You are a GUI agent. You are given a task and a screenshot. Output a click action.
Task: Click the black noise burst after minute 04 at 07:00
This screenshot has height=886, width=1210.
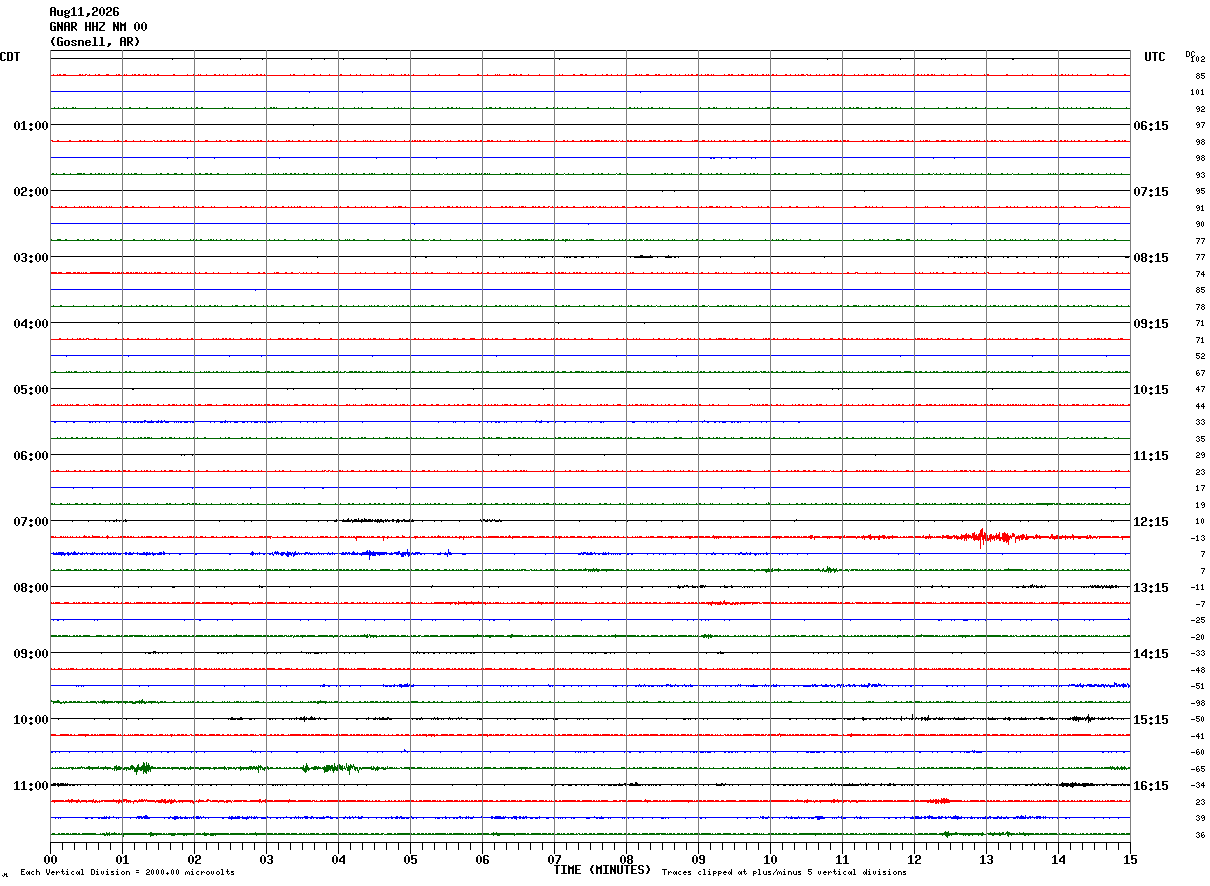[x=375, y=520]
